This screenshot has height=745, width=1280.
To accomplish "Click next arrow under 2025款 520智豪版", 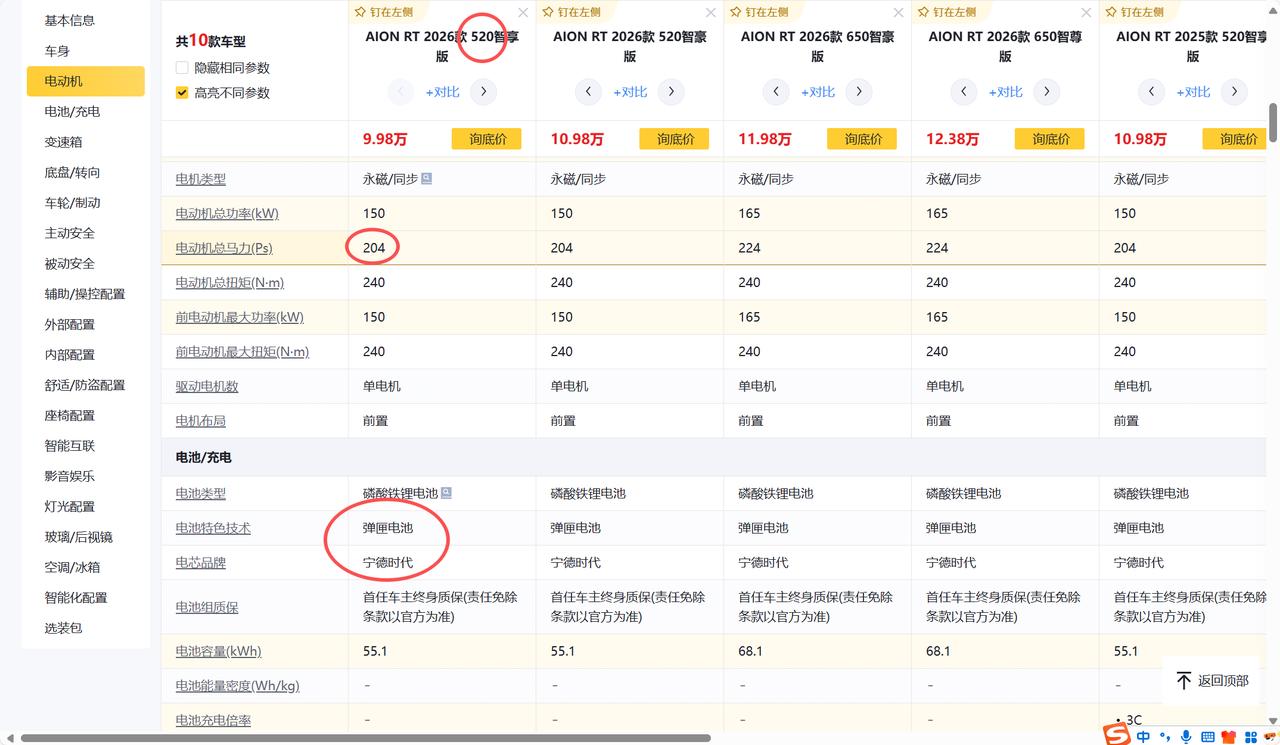I will point(1235,92).
